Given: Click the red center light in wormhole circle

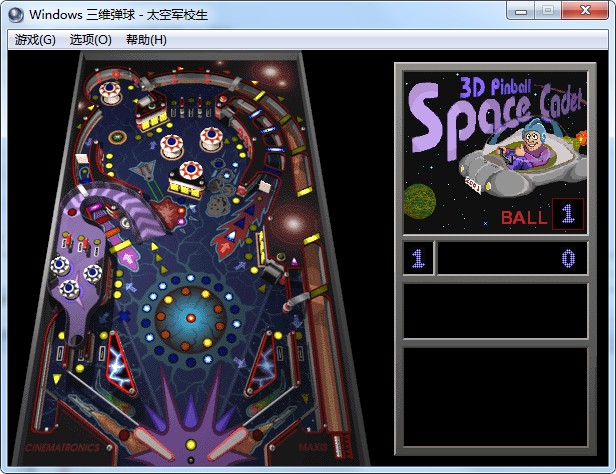Looking at the screenshot, I should [x=191, y=317].
